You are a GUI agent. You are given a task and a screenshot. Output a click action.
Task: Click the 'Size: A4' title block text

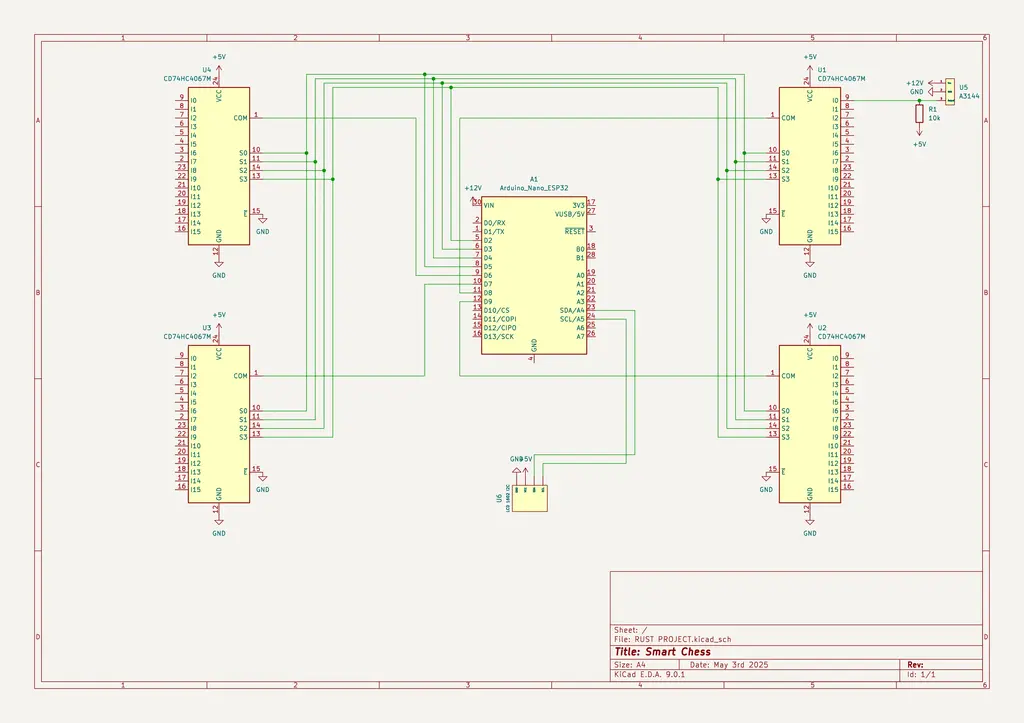click(x=630, y=665)
